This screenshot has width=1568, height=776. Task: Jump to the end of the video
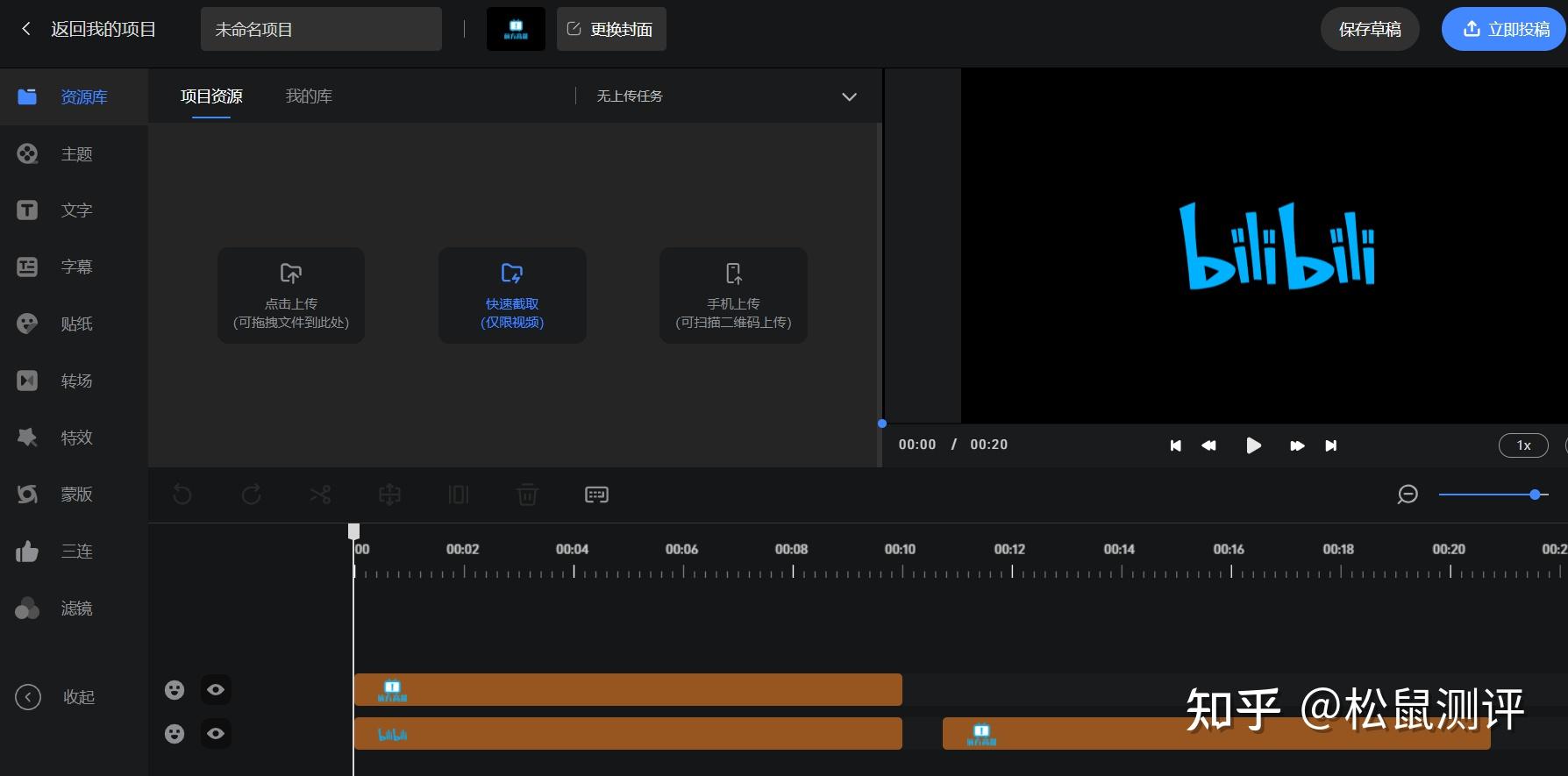[1330, 445]
